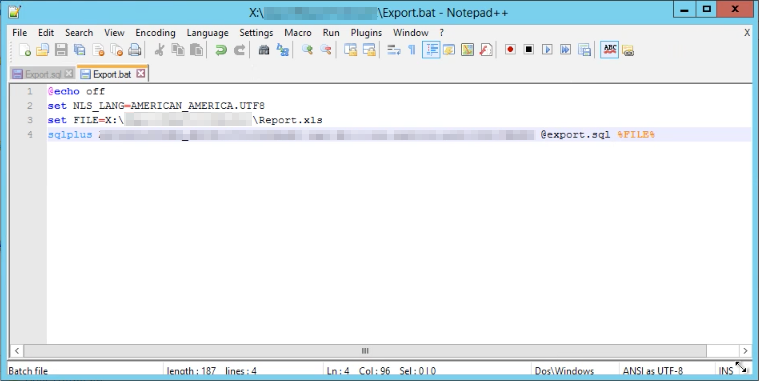759x381 pixels.
Task: Open the Document Map icon
Action: (468, 50)
